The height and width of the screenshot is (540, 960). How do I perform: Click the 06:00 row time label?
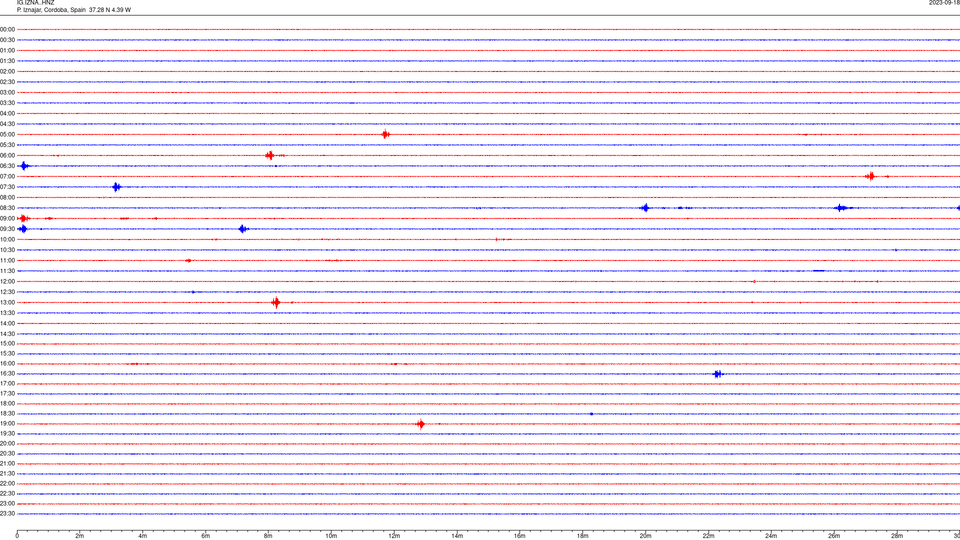click(7, 156)
